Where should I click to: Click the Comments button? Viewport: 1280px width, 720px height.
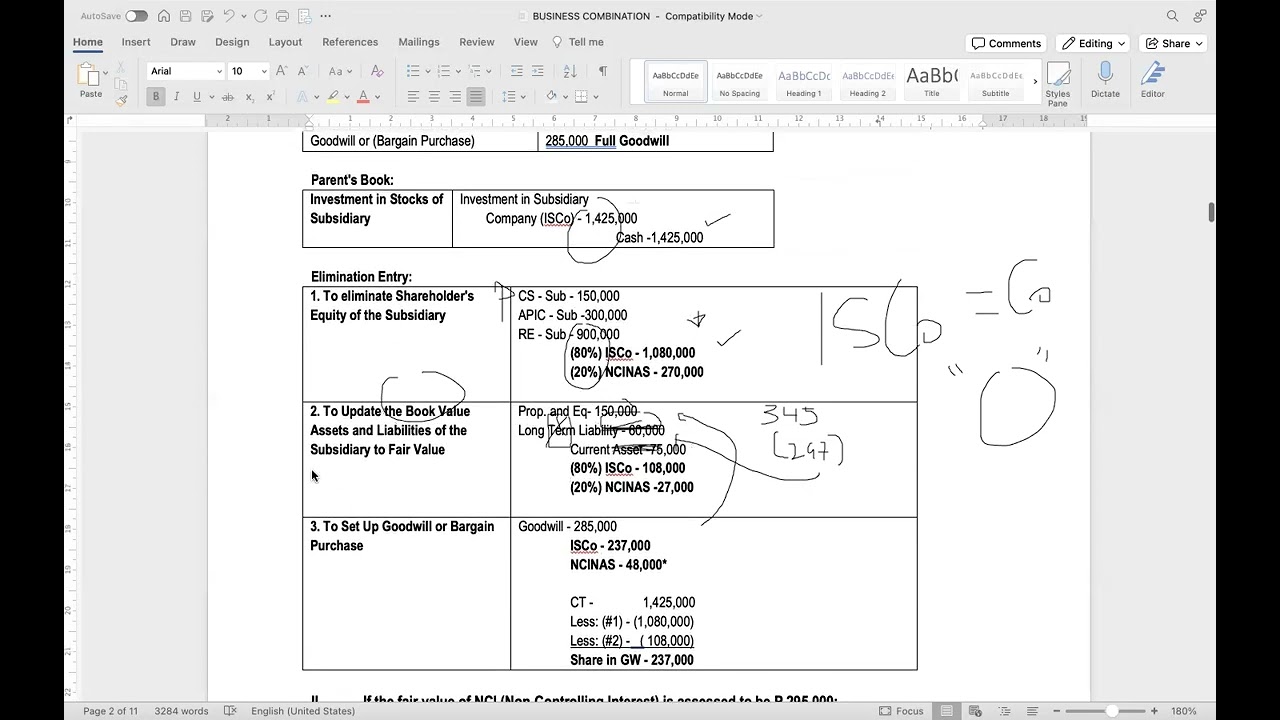pos(1006,44)
